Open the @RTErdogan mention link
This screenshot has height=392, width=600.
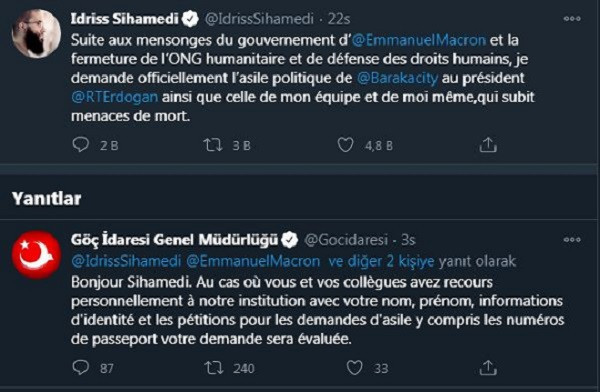pyautogui.click(x=114, y=97)
